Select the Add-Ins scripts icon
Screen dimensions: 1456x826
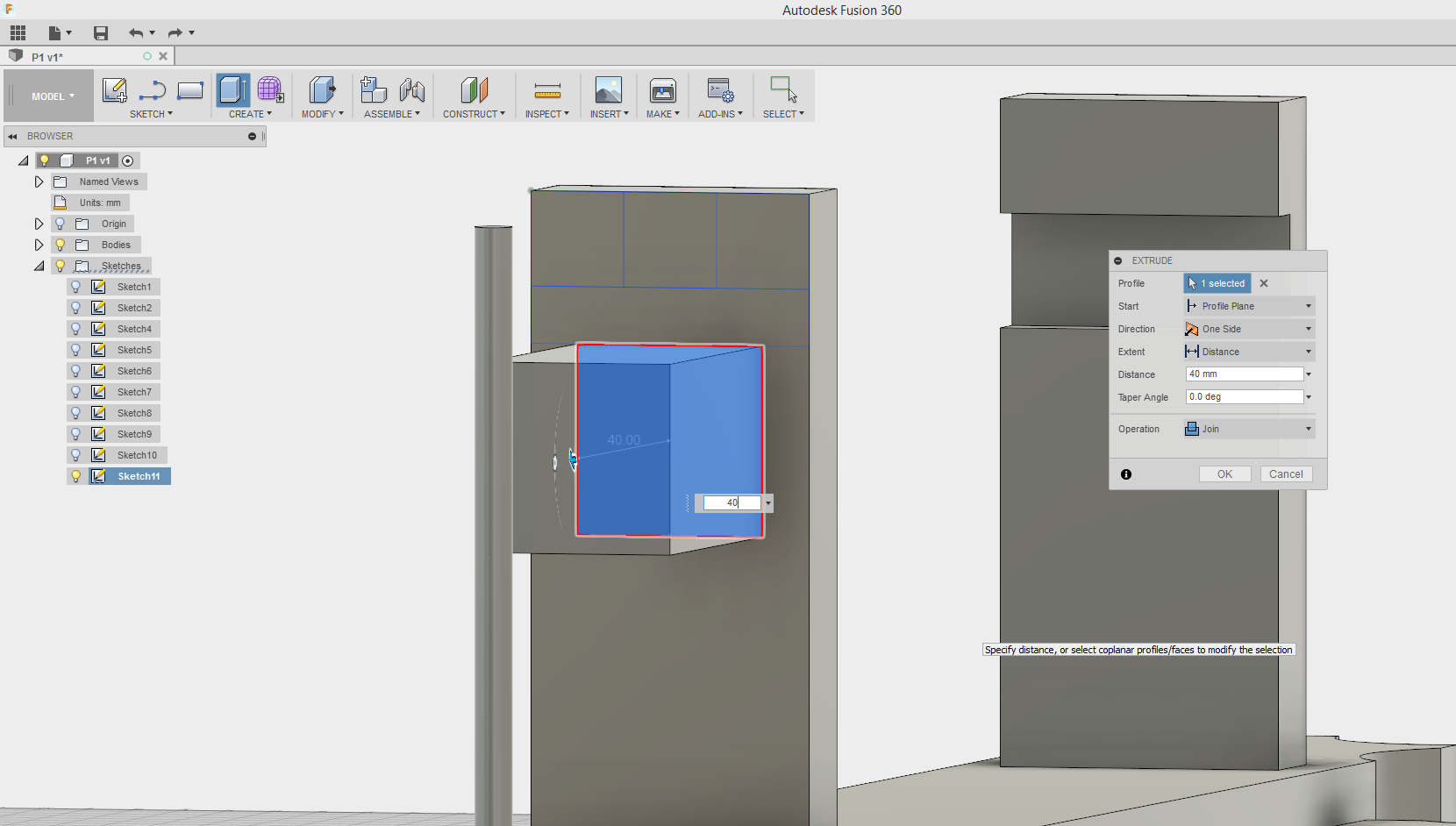coord(721,90)
